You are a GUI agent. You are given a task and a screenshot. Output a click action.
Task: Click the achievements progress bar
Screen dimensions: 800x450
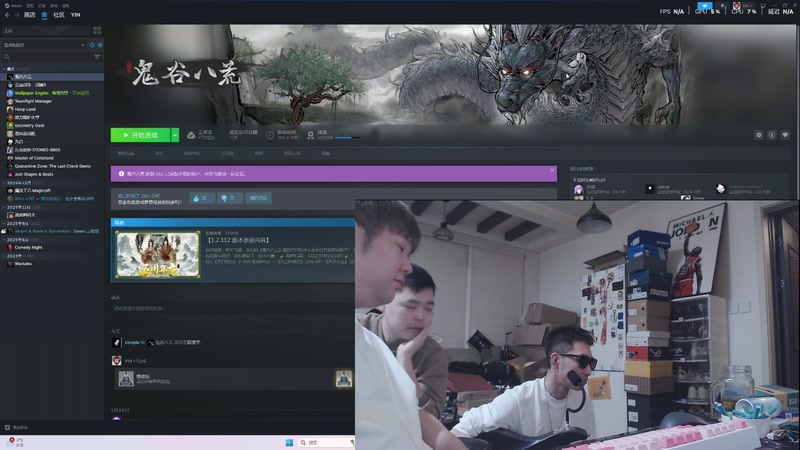[347, 138]
